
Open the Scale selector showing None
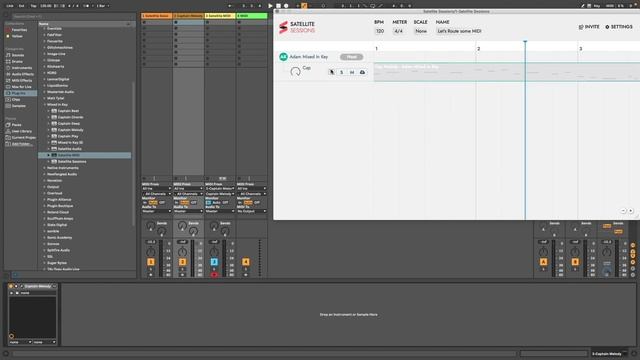coord(421,31)
